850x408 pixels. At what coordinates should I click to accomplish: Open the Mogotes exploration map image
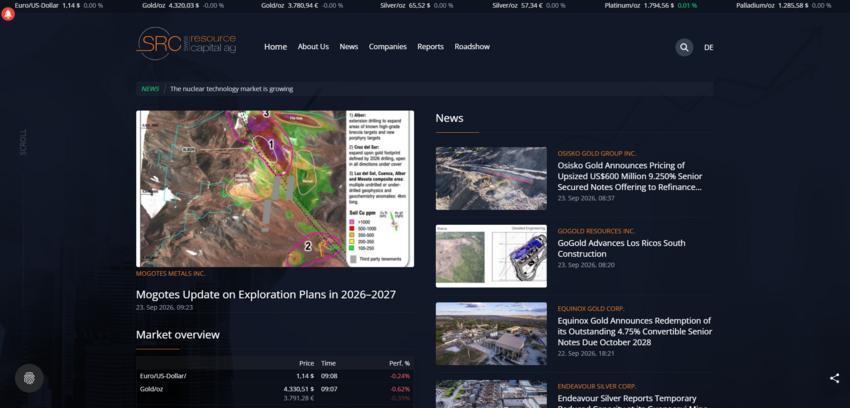pos(275,189)
